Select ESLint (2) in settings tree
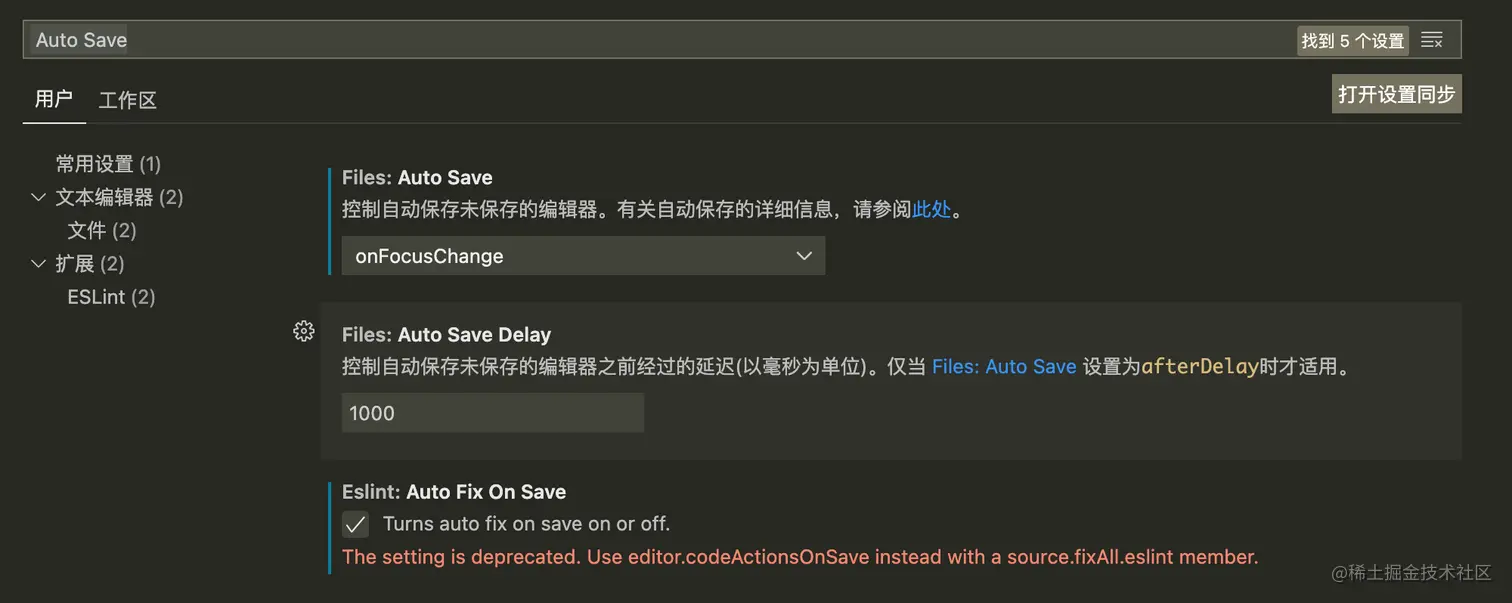The height and width of the screenshot is (603, 1512). pos(111,297)
